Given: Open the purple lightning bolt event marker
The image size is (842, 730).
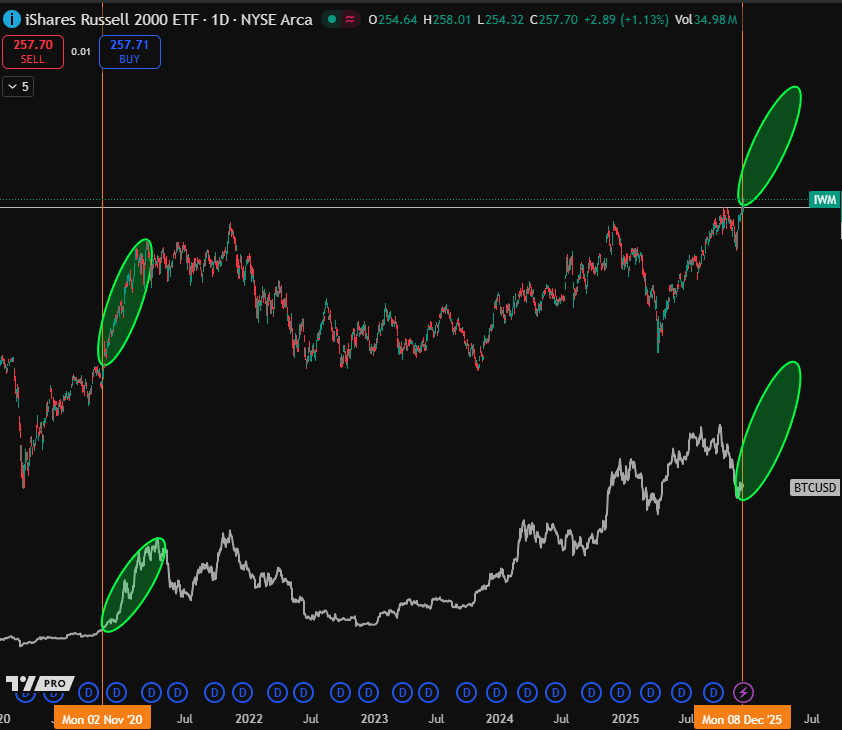Looking at the screenshot, I should click(743, 692).
